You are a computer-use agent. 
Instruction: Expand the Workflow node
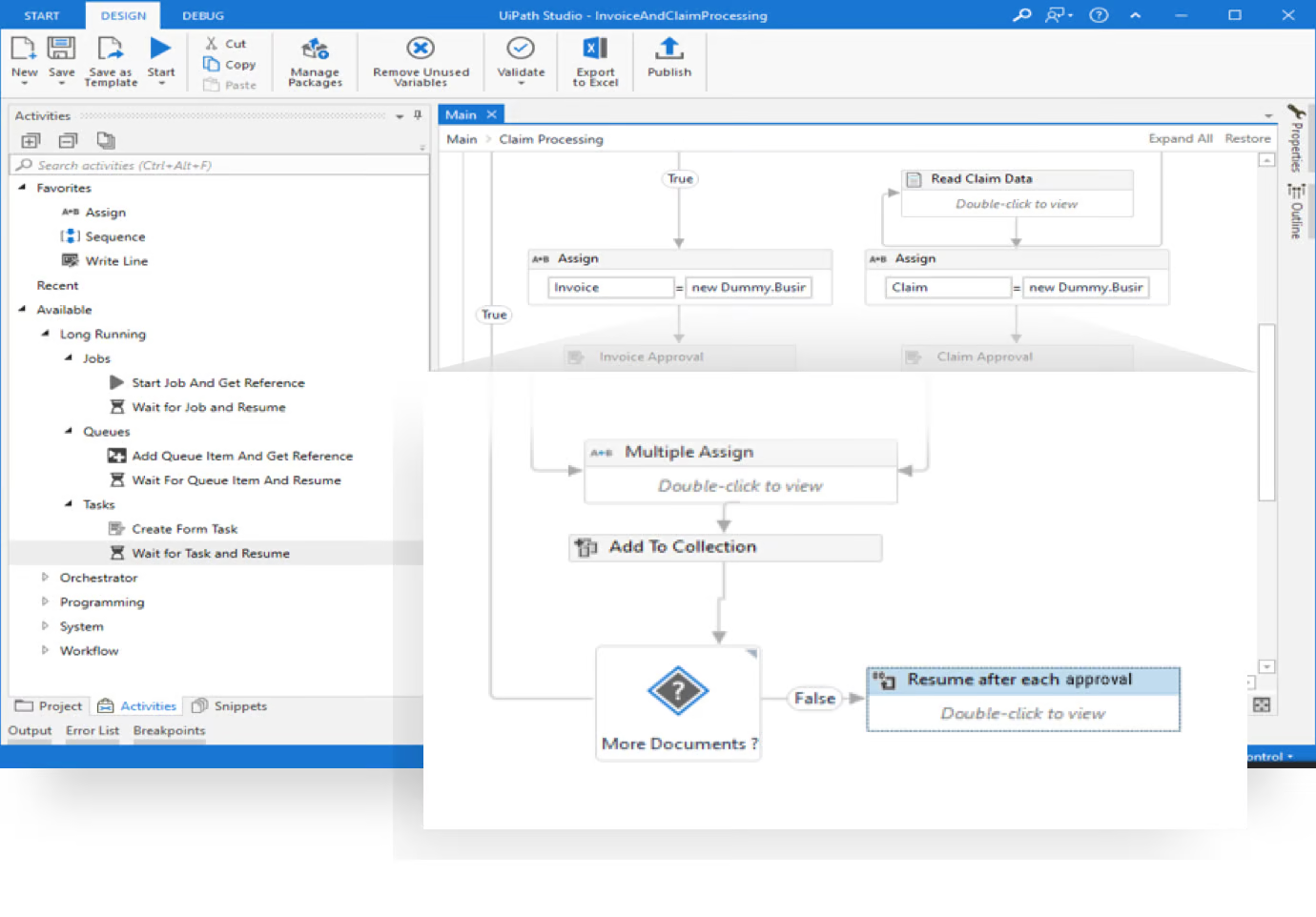(x=45, y=650)
